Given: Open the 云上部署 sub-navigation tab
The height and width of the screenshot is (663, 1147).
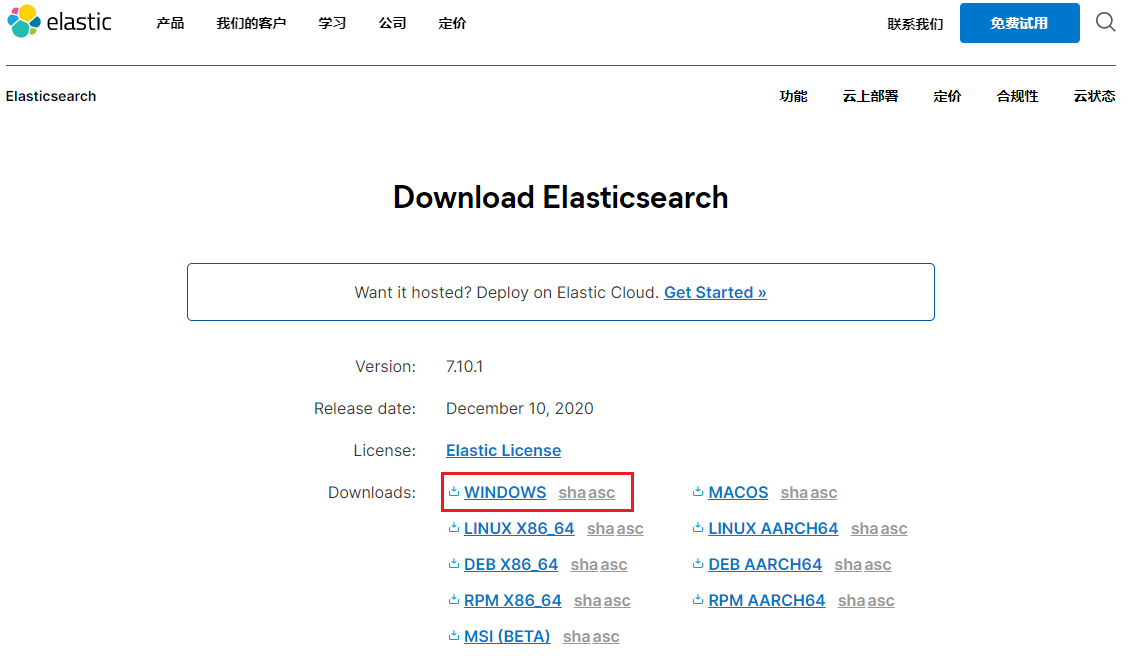Looking at the screenshot, I should coord(870,96).
